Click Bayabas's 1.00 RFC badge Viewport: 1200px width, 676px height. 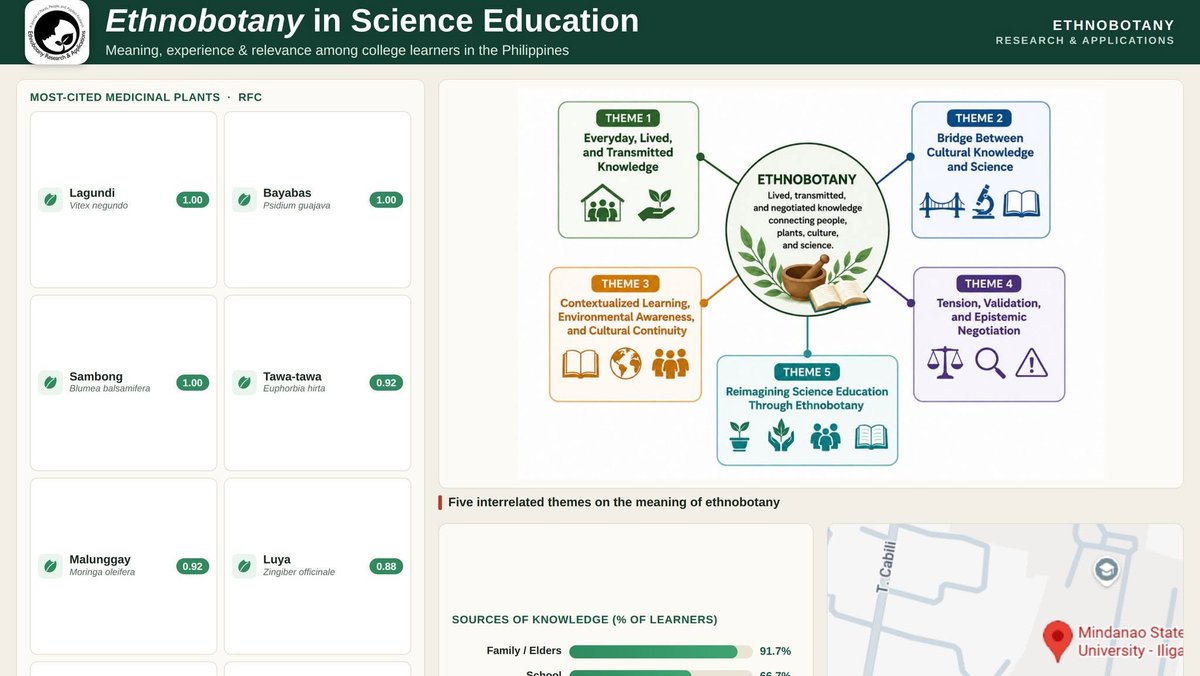click(386, 200)
